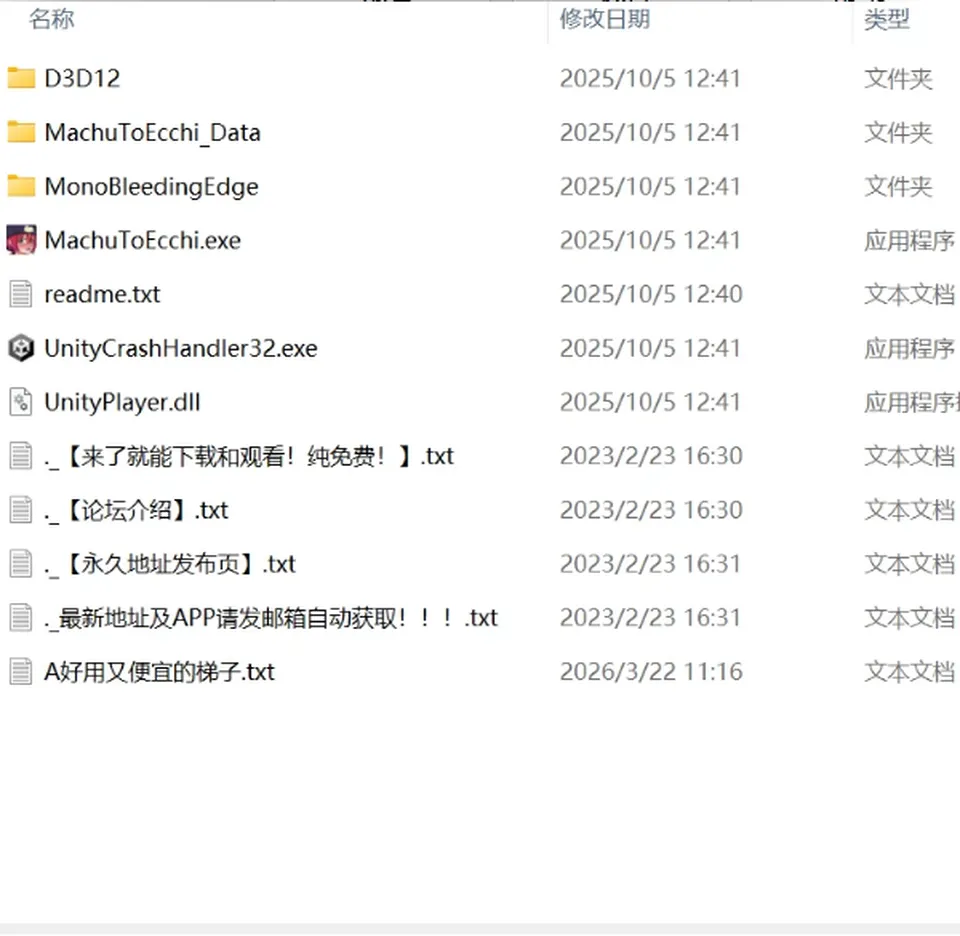The image size is (960, 936).
Task: Click the modified date of ._【永久地址发布页】.txt
Action: (x=651, y=564)
